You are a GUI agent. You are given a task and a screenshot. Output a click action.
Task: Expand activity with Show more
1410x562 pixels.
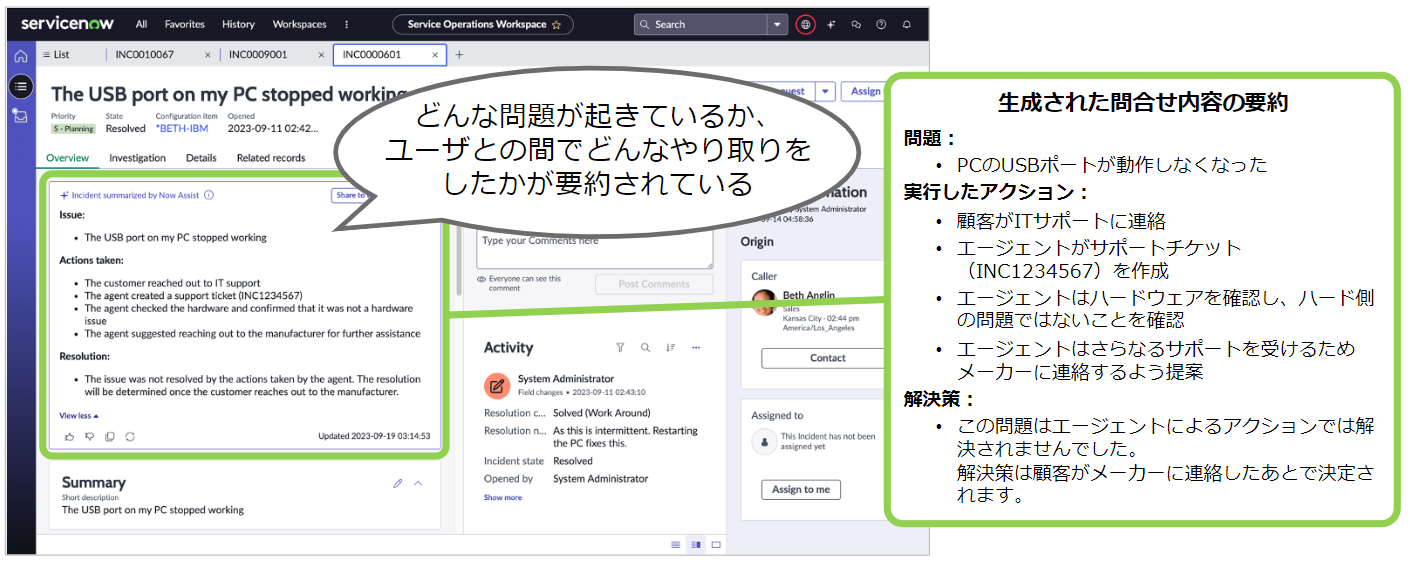[x=503, y=497]
